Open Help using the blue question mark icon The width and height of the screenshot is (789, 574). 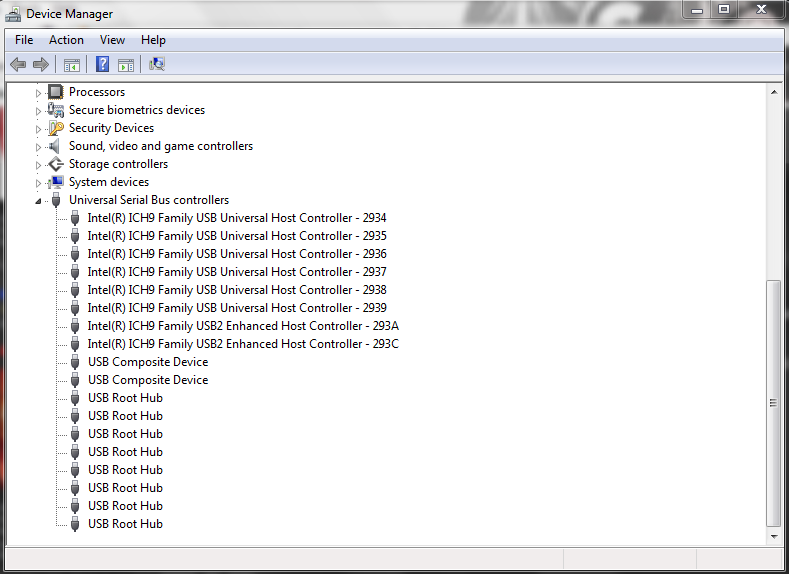102,65
